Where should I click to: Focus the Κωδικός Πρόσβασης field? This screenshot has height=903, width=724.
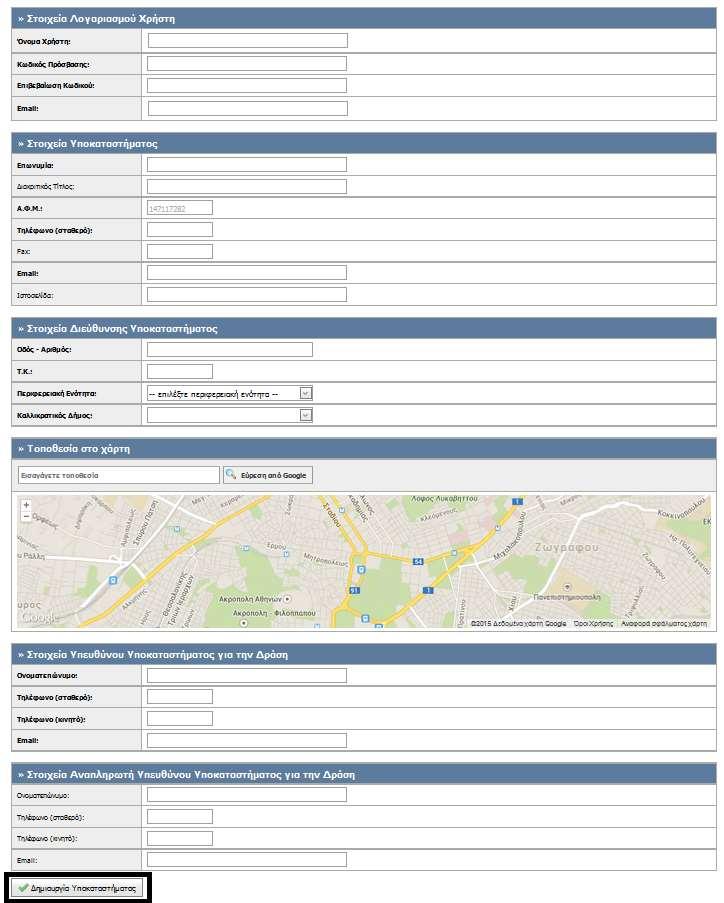tap(247, 63)
